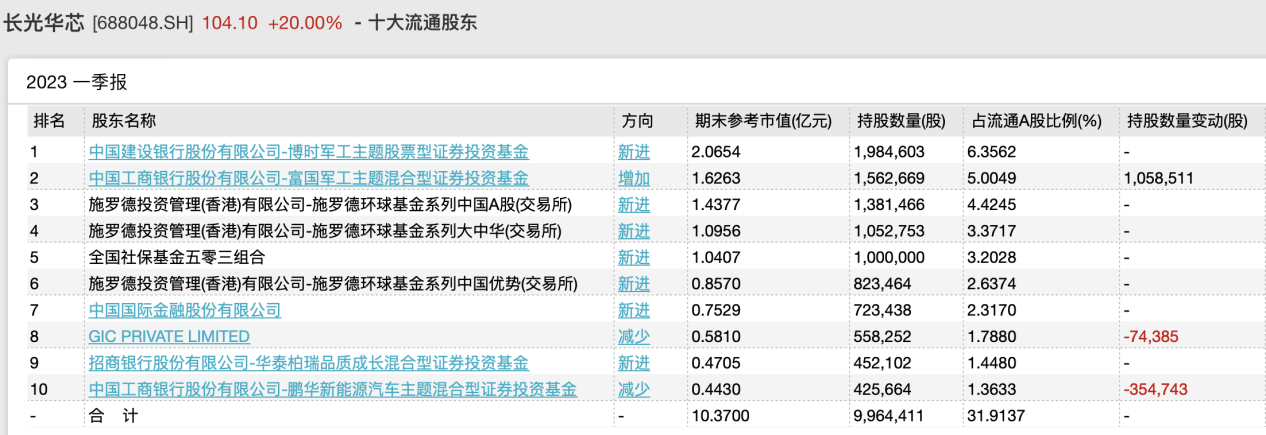Click share ratio cell 6.3562

coord(994,152)
